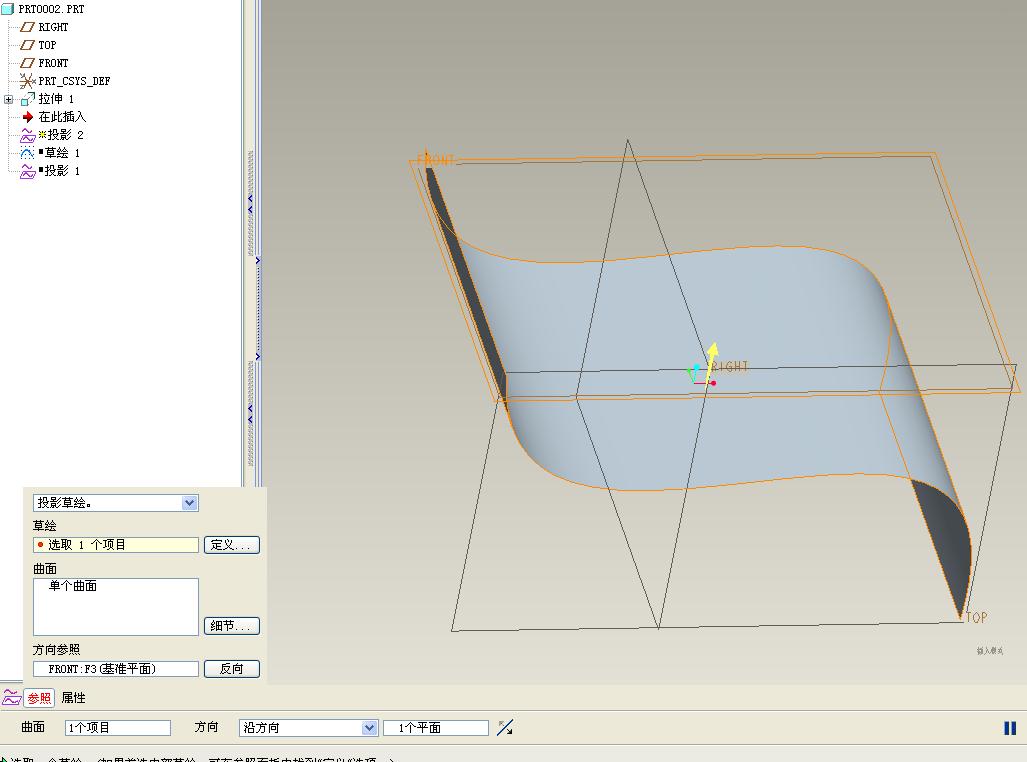
Task: Click the 草绘 1 sketch feature icon
Action: 28,153
